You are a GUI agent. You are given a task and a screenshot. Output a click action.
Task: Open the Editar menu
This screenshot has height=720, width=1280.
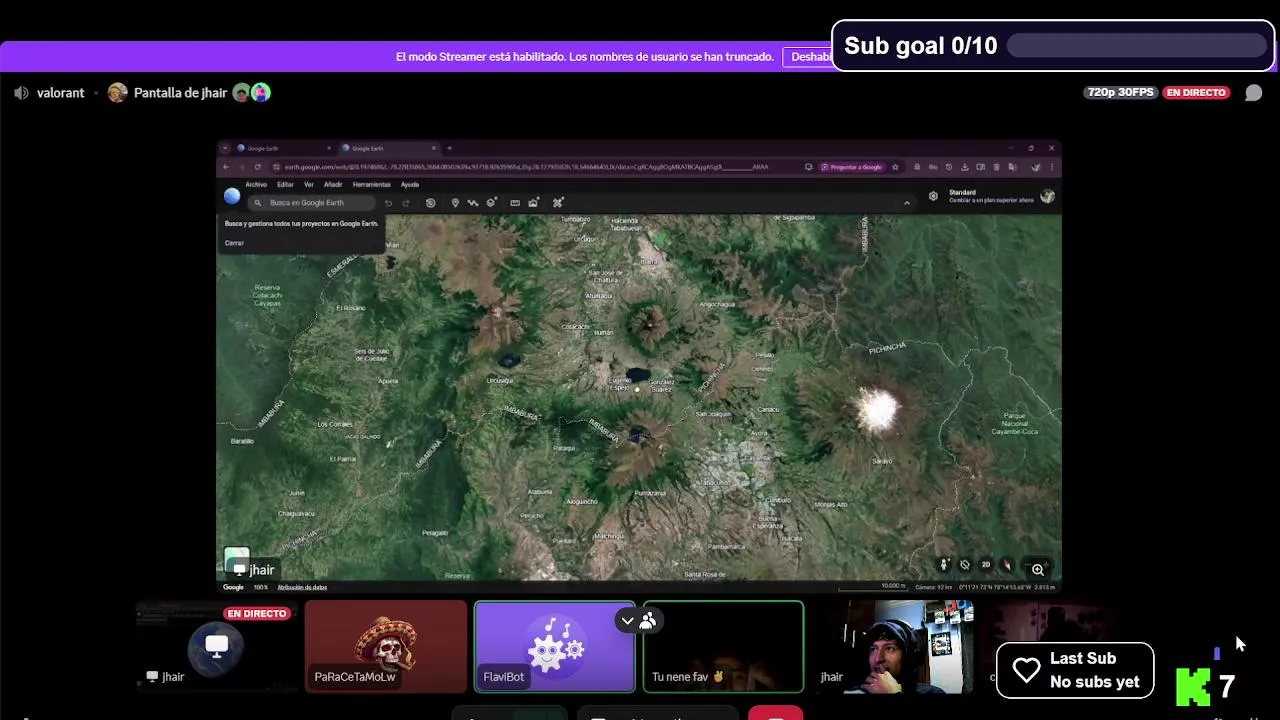coord(285,184)
